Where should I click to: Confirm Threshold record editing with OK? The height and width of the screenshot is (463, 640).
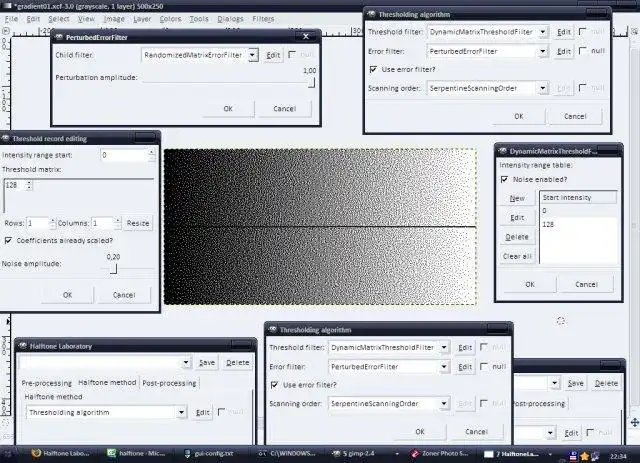[67, 295]
